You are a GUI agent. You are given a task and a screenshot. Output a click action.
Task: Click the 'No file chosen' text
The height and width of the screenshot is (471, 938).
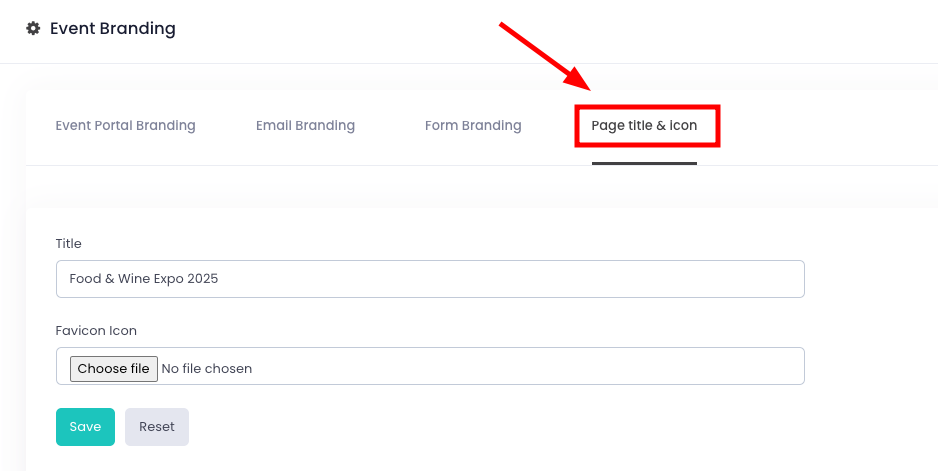(207, 369)
